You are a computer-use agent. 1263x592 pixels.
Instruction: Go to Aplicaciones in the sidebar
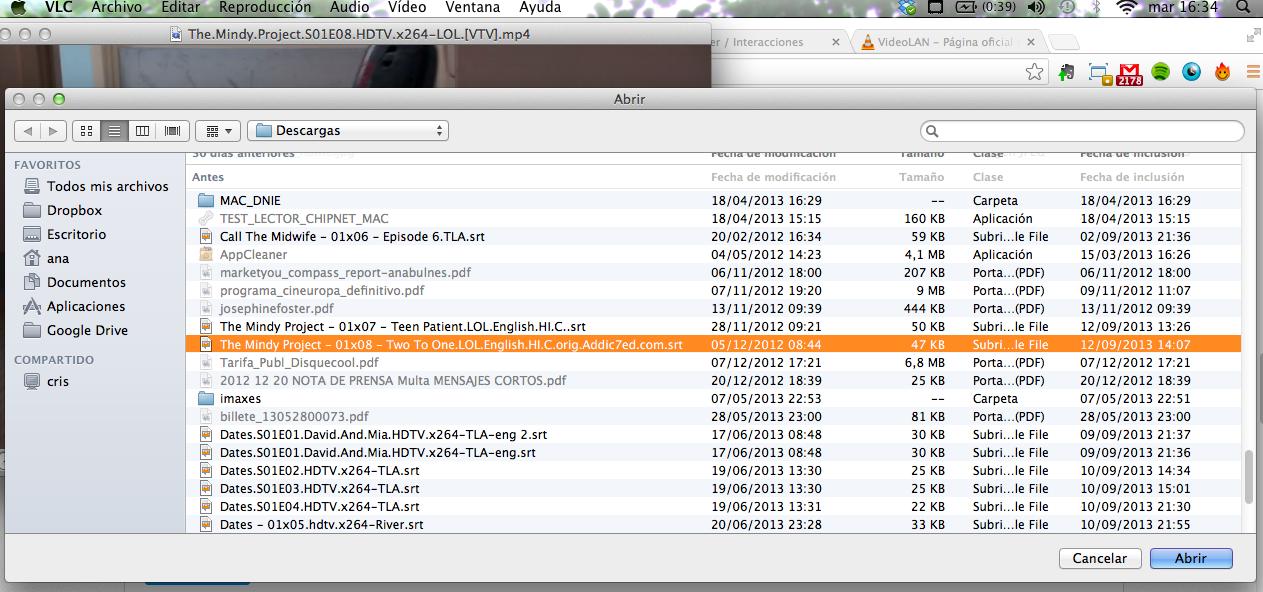(85, 306)
